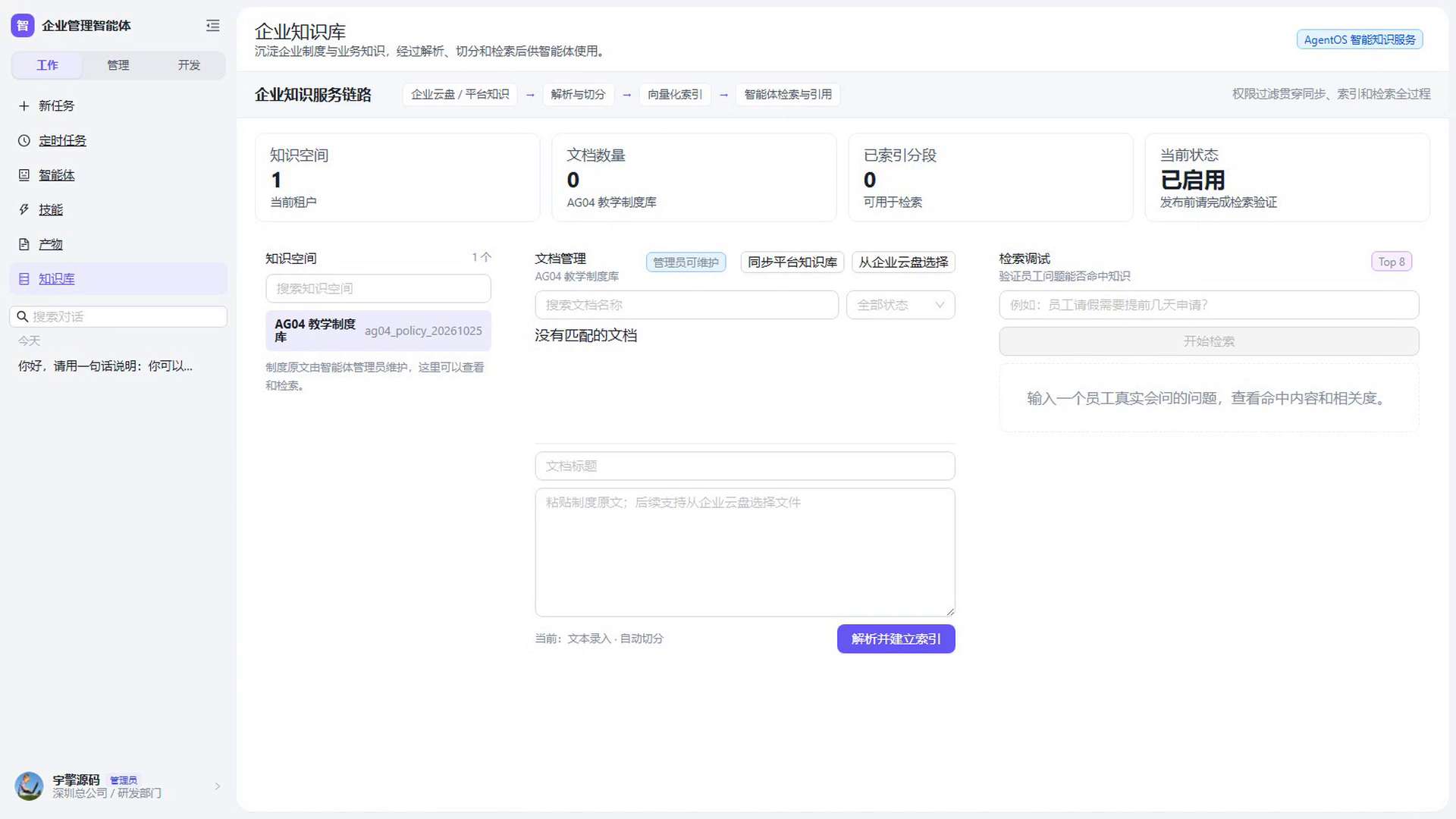Viewport: 1456px width, 819px height.
Task: Click the 向量化索引 step chip
Action: 675,95
